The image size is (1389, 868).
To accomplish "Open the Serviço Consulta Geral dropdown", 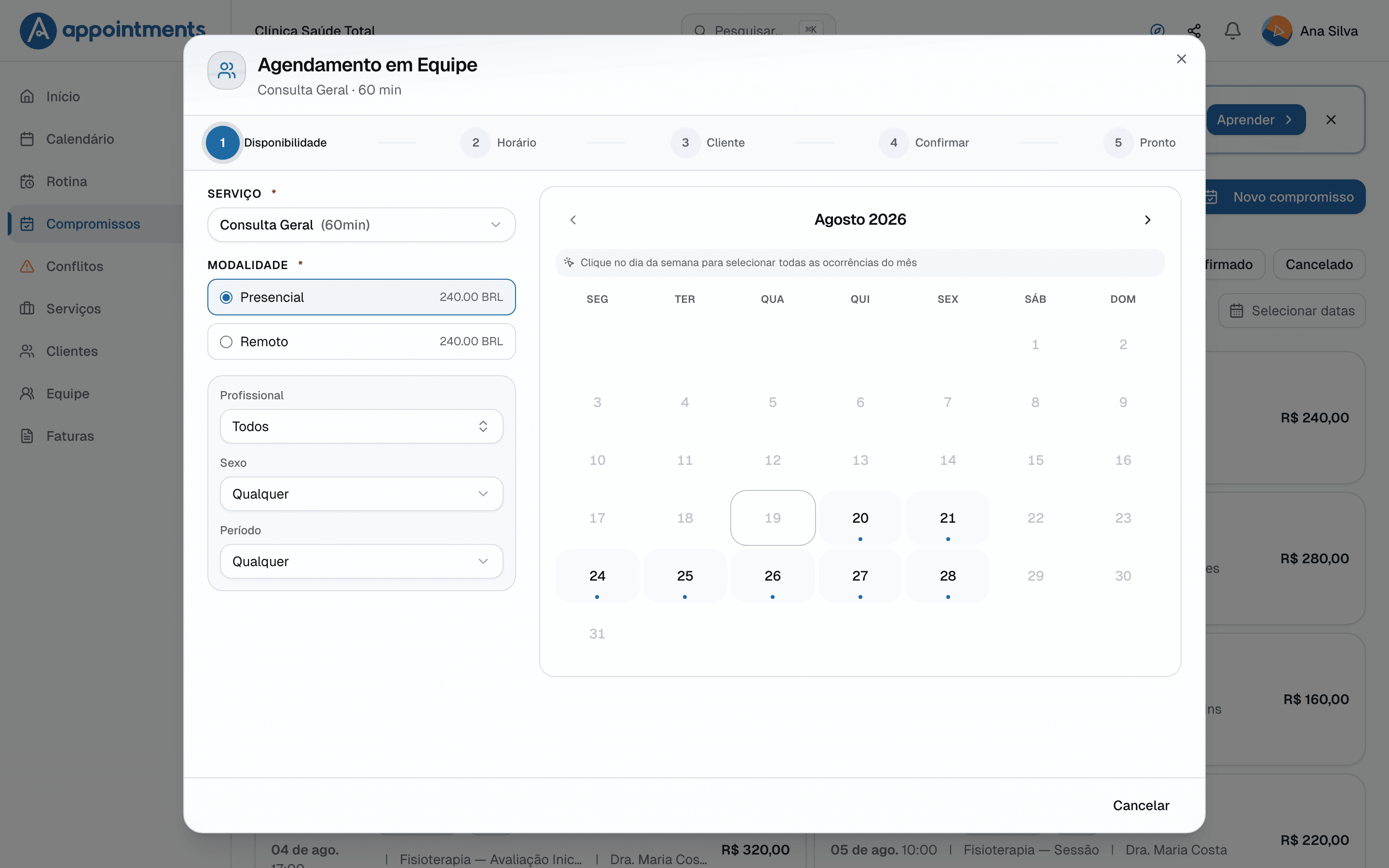I will (x=362, y=224).
